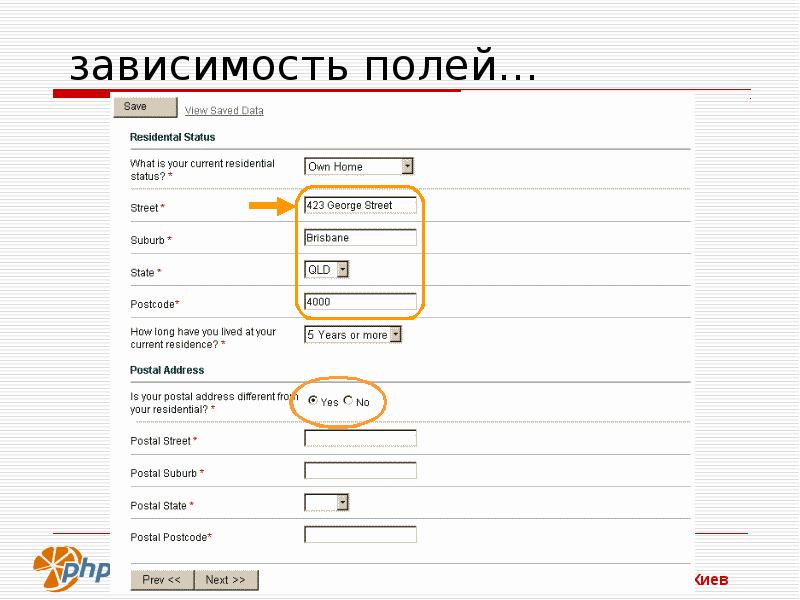Expand the residential status dropdown showing Own Home
This screenshot has width=800, height=600.
point(359,166)
